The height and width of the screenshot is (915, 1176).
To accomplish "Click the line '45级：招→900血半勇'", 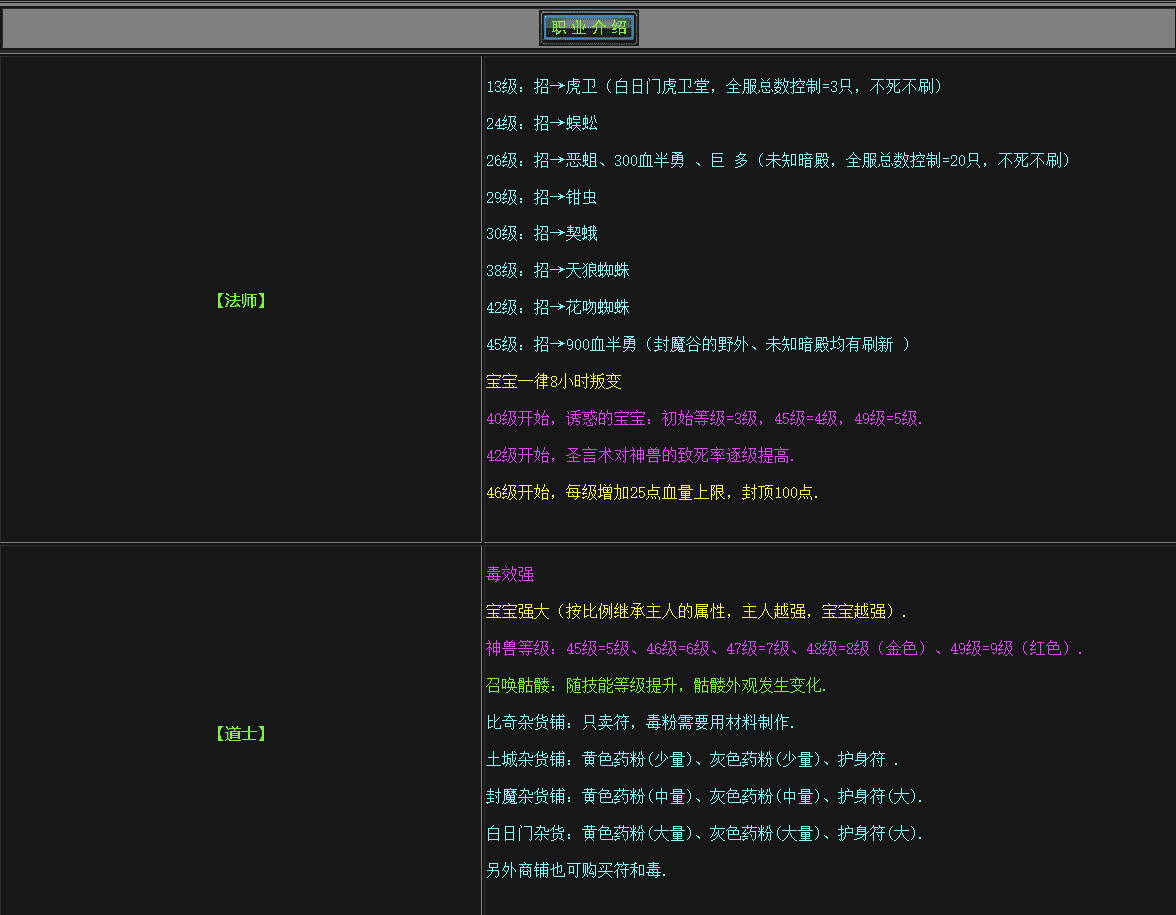I will (x=698, y=344).
